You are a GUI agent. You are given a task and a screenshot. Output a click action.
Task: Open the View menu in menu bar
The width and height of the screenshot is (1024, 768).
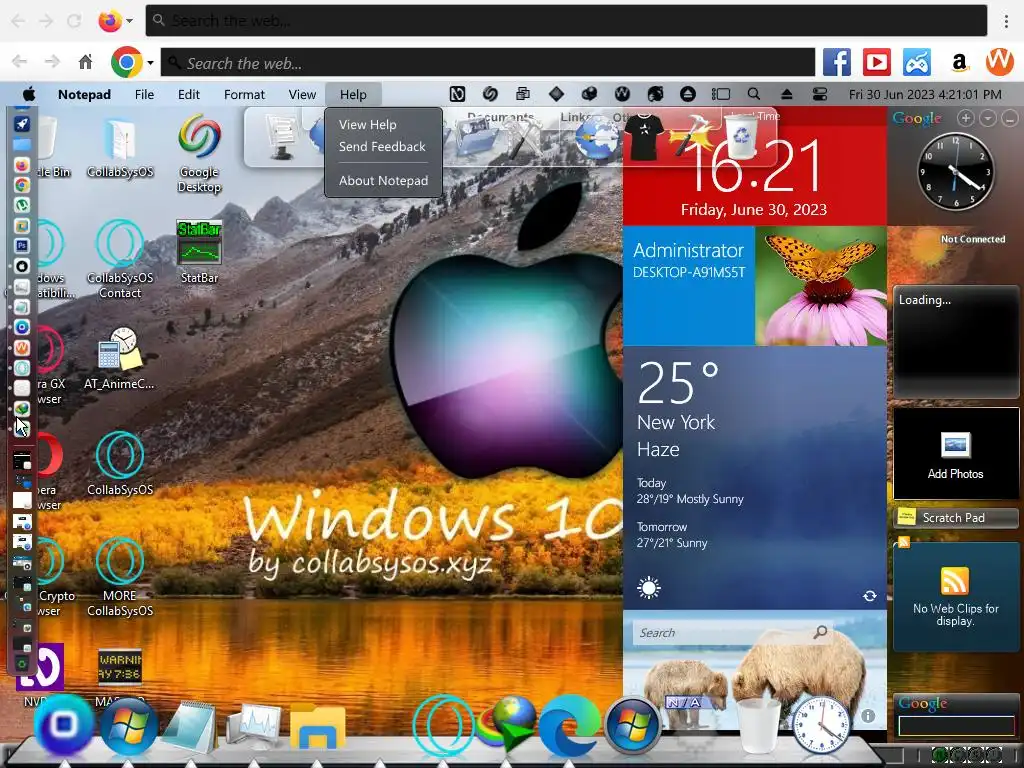[x=302, y=94]
